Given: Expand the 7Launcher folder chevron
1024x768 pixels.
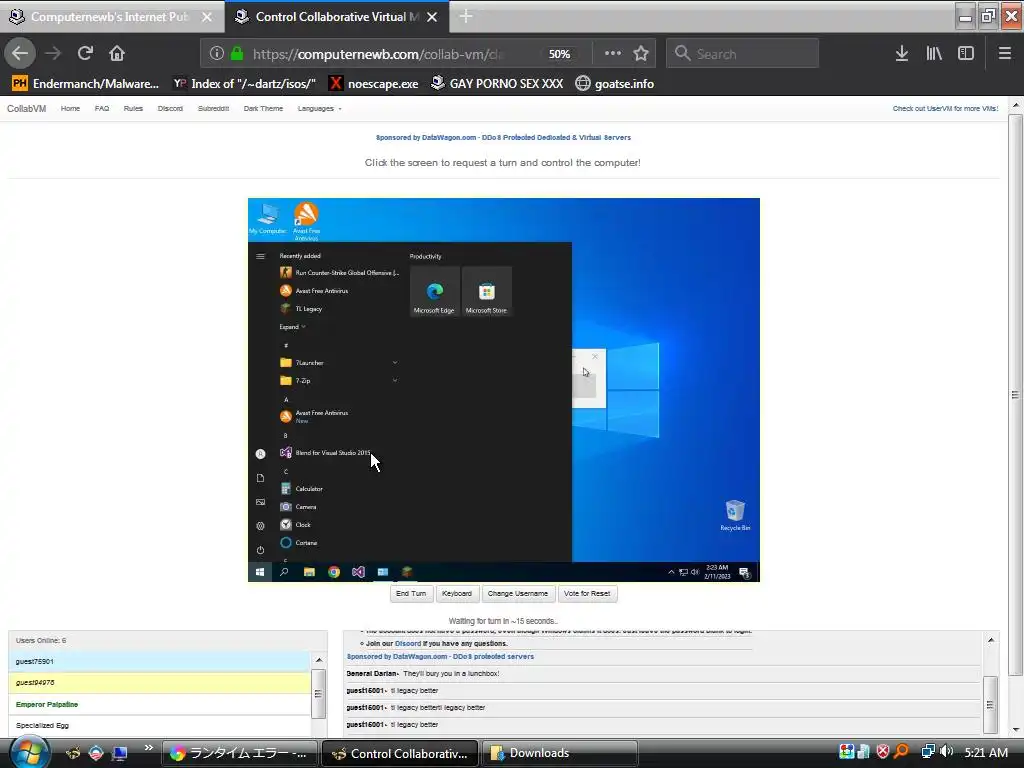Looking at the screenshot, I should point(394,362).
